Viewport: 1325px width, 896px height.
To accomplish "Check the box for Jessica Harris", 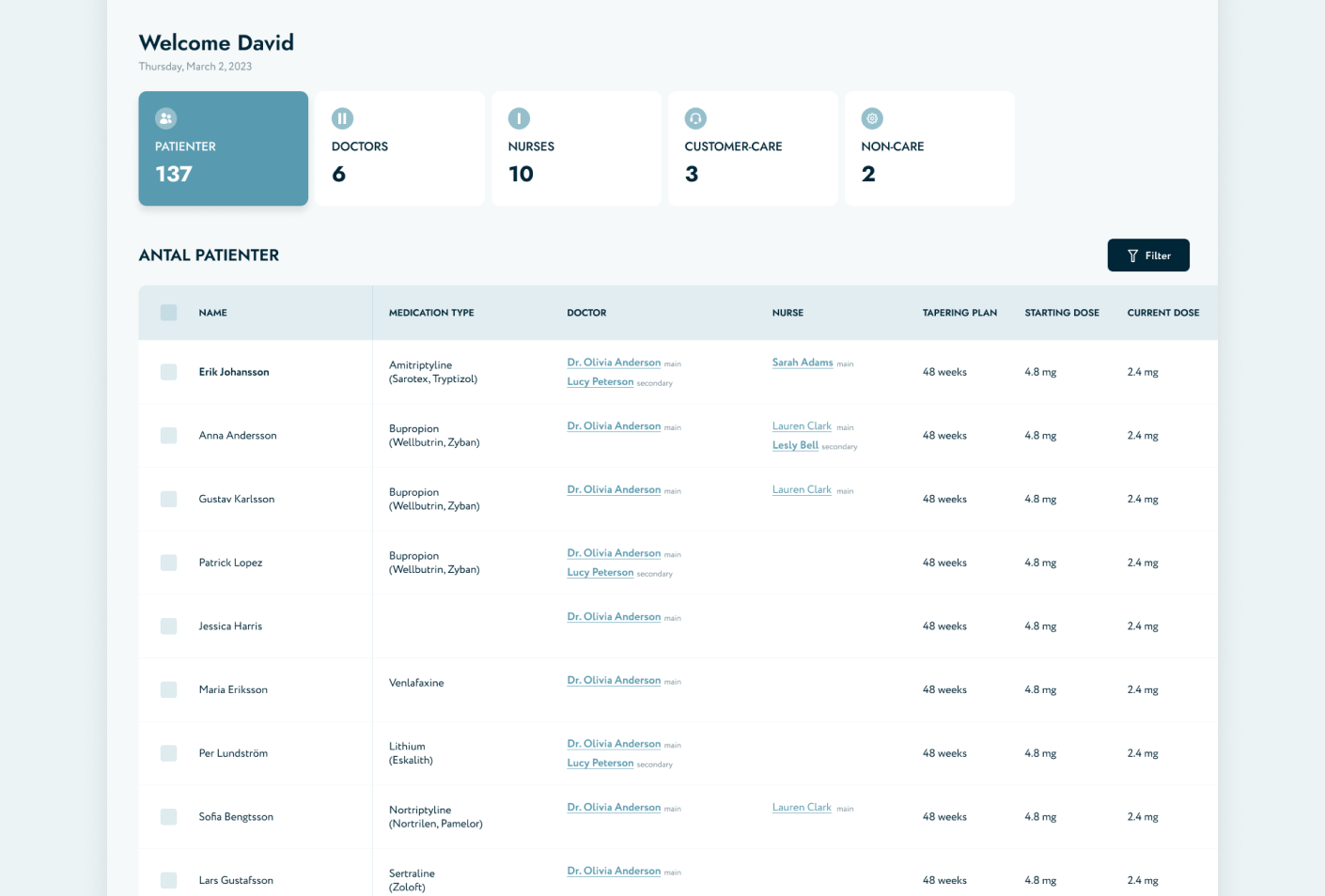I will (169, 626).
